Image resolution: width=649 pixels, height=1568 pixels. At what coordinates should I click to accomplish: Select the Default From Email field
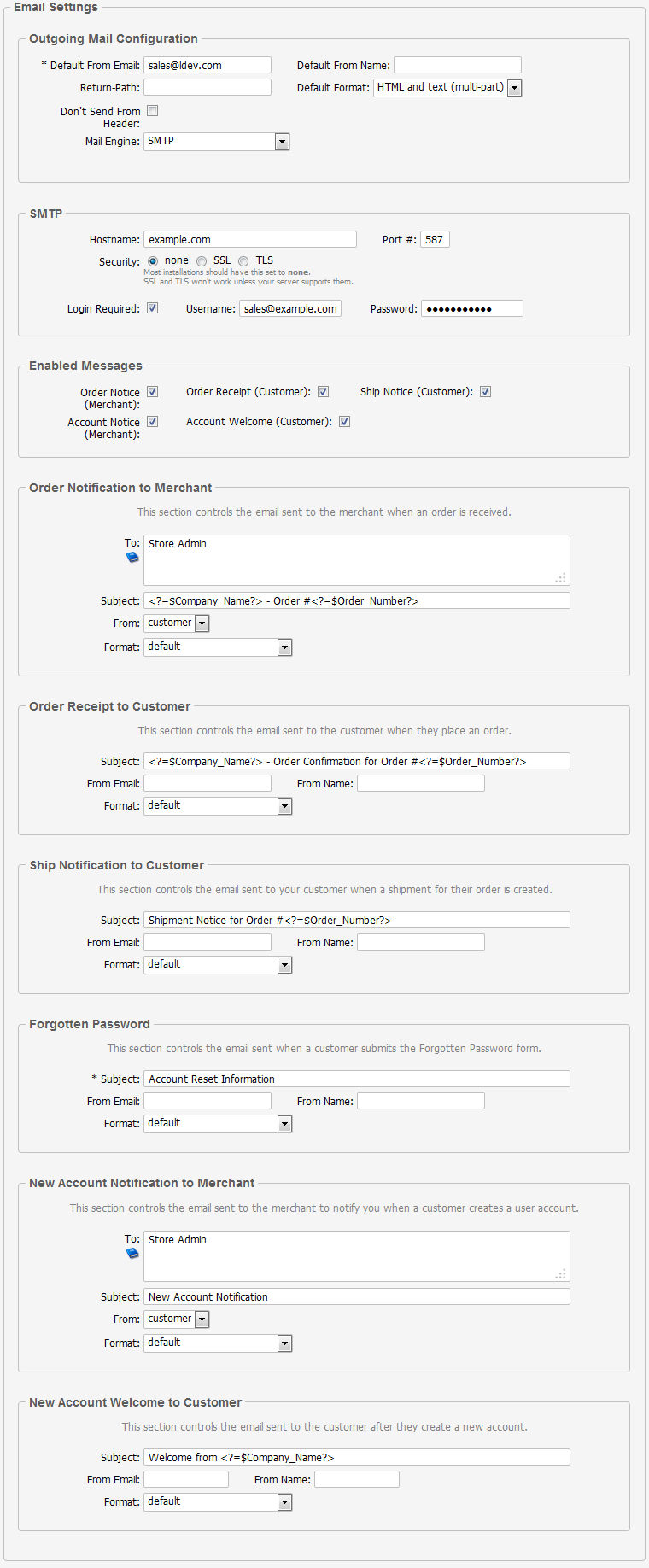pyautogui.click(x=208, y=66)
